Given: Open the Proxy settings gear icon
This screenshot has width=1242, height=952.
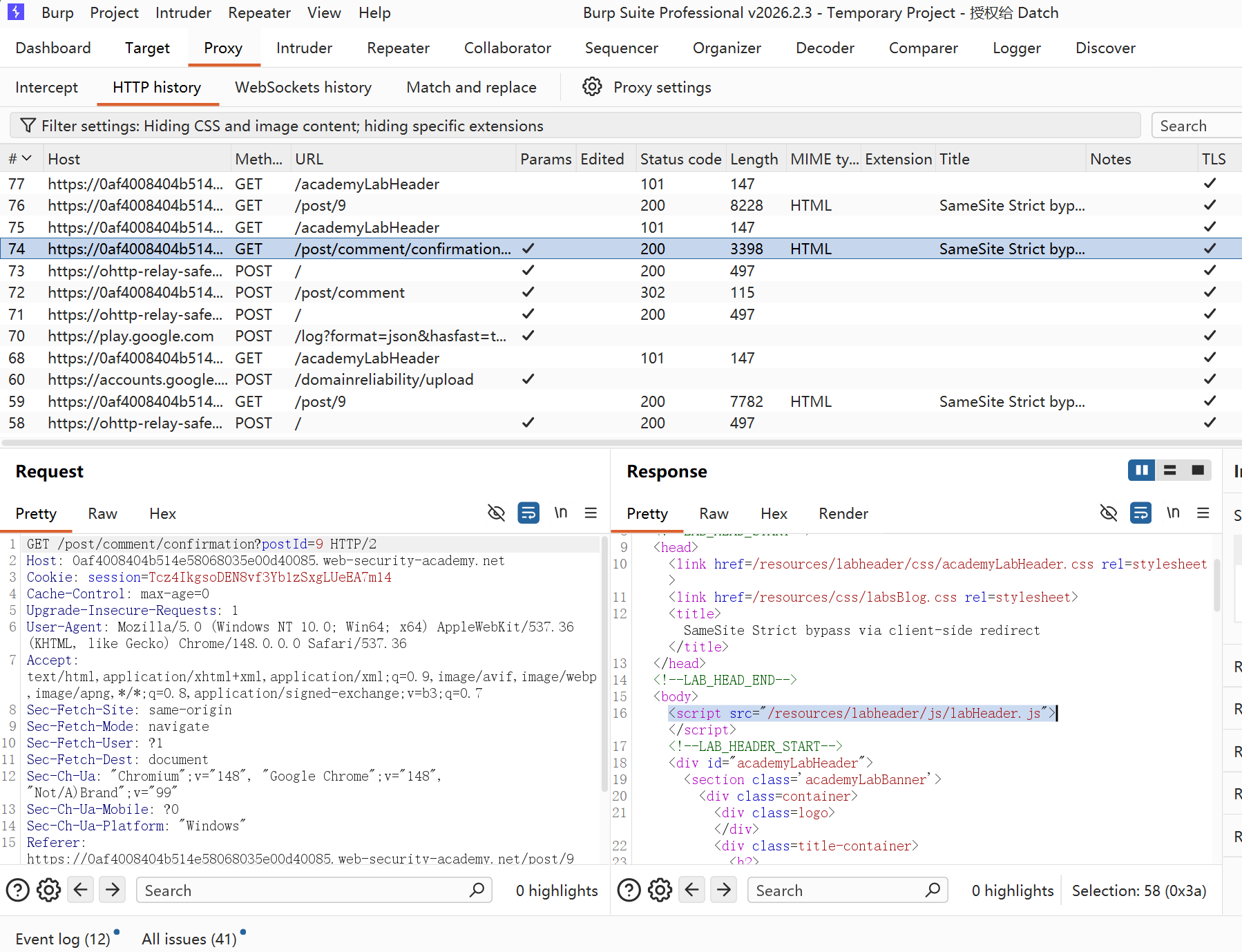Looking at the screenshot, I should tap(592, 87).
